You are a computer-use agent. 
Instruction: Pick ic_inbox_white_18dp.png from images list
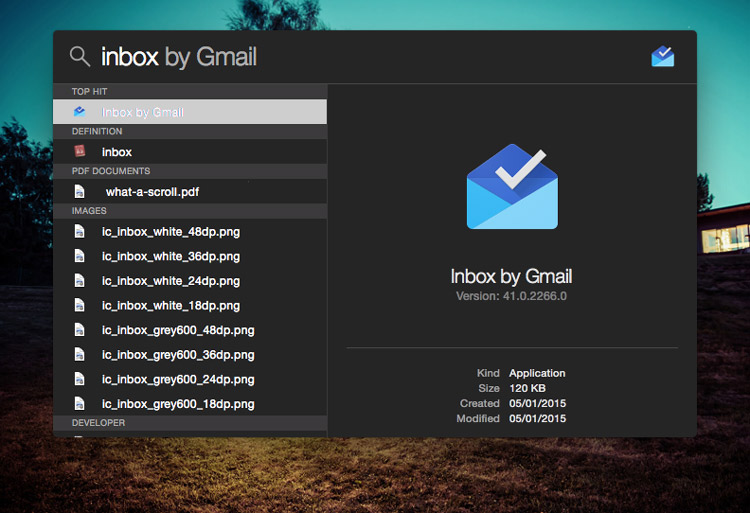point(170,306)
